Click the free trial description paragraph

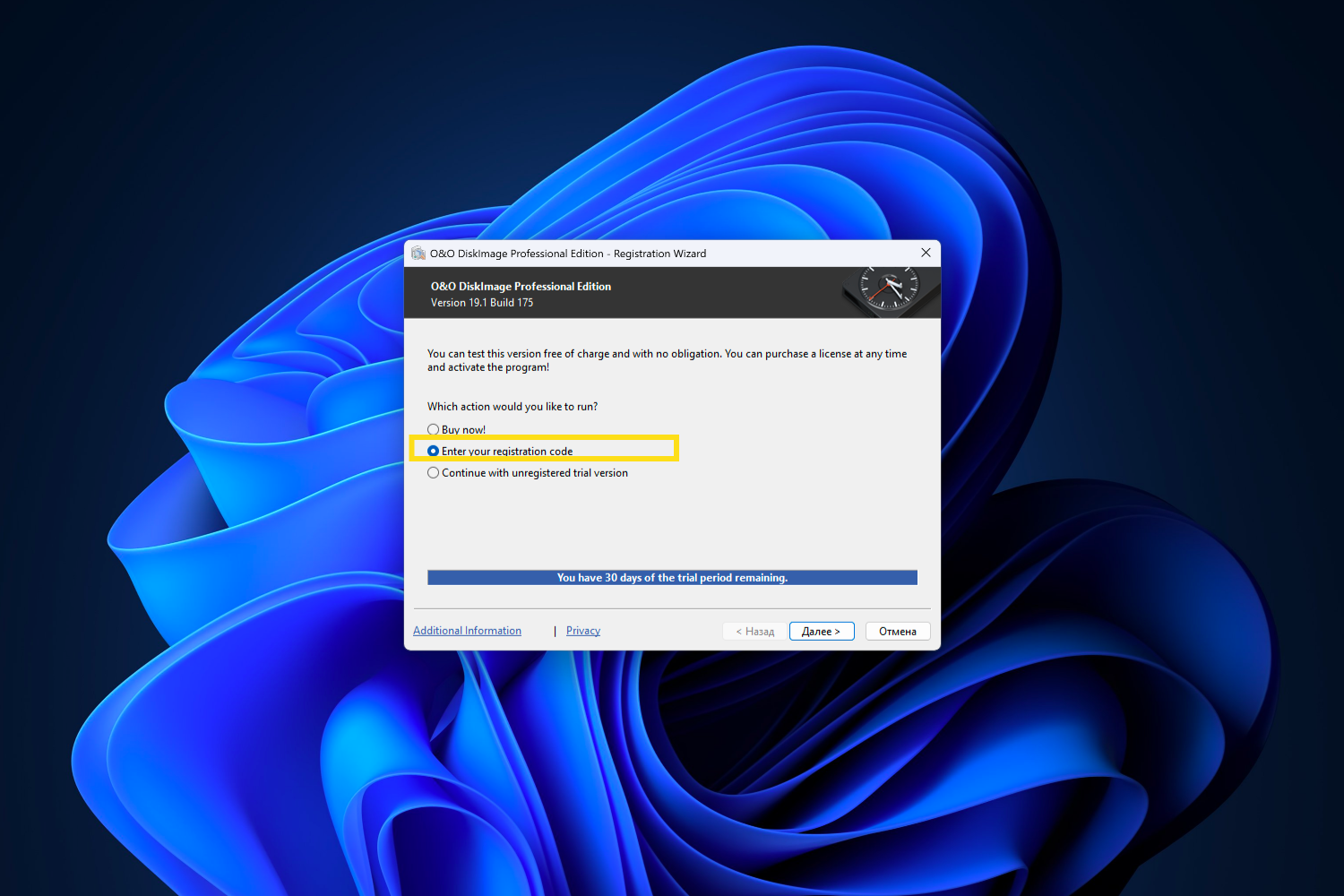668,360
